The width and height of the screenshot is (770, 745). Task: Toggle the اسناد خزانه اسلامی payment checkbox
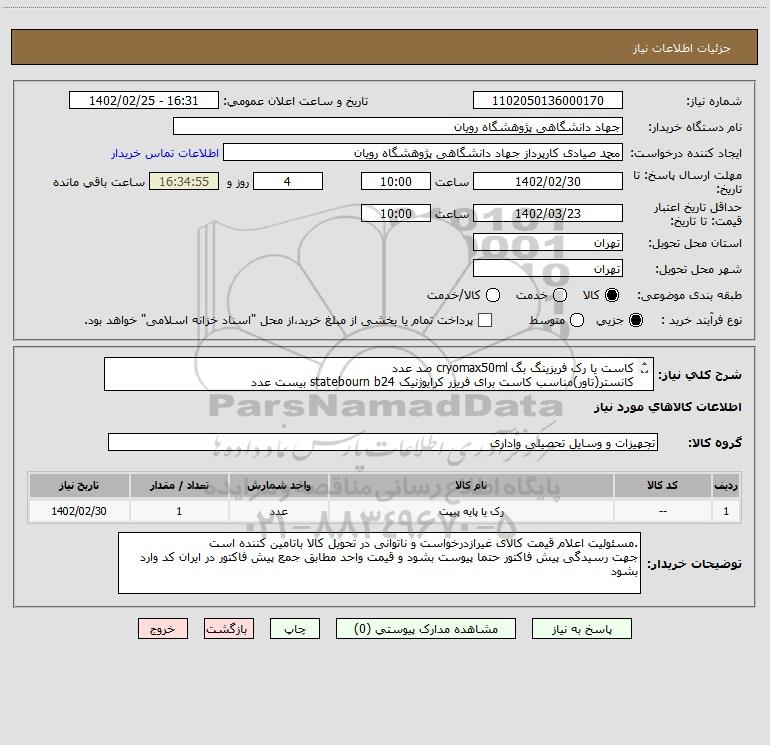click(x=485, y=320)
